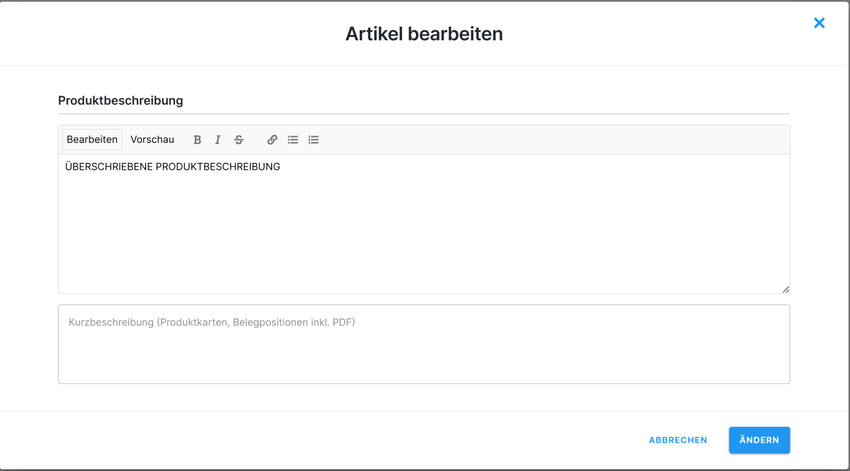Click blank toolbar area right of list icons
Screen dimensions: 850x471
tap(550, 140)
